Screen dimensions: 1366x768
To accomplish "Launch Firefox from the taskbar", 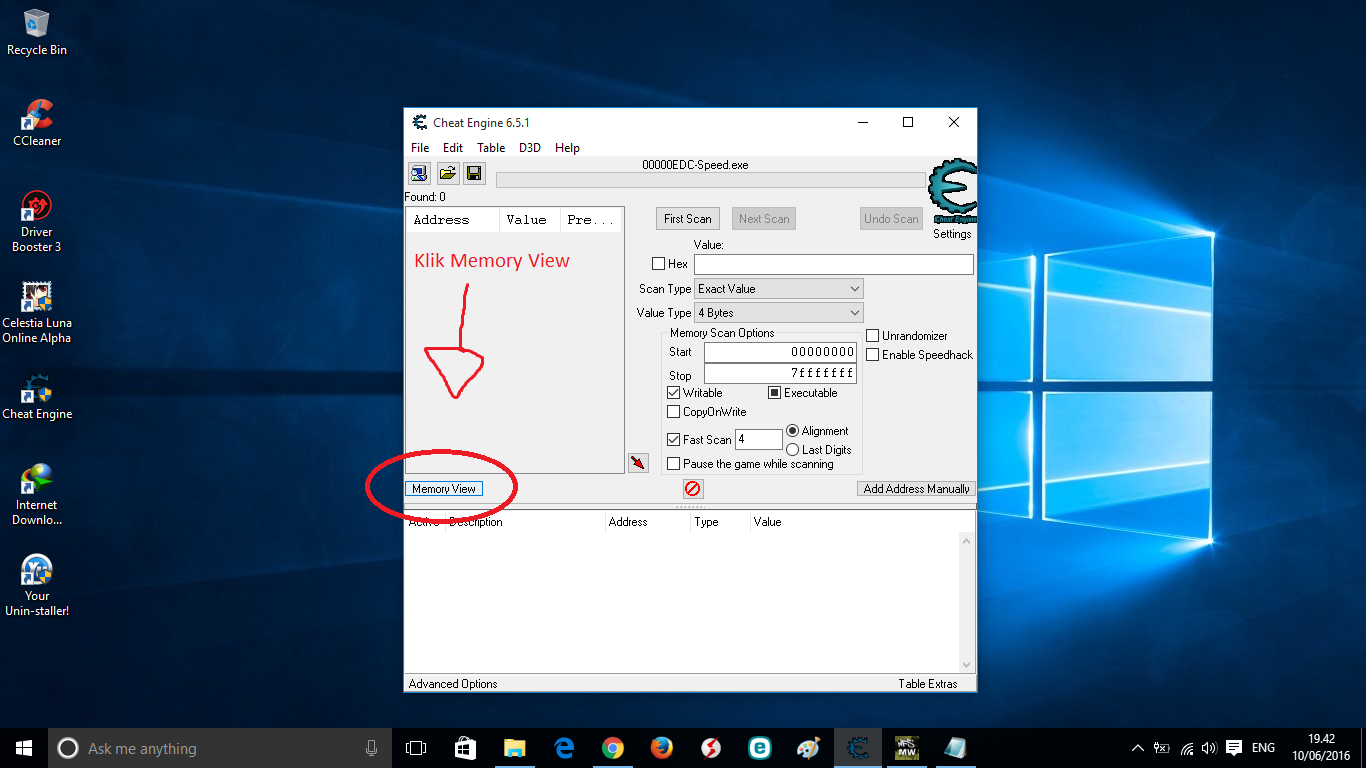I will [x=661, y=748].
